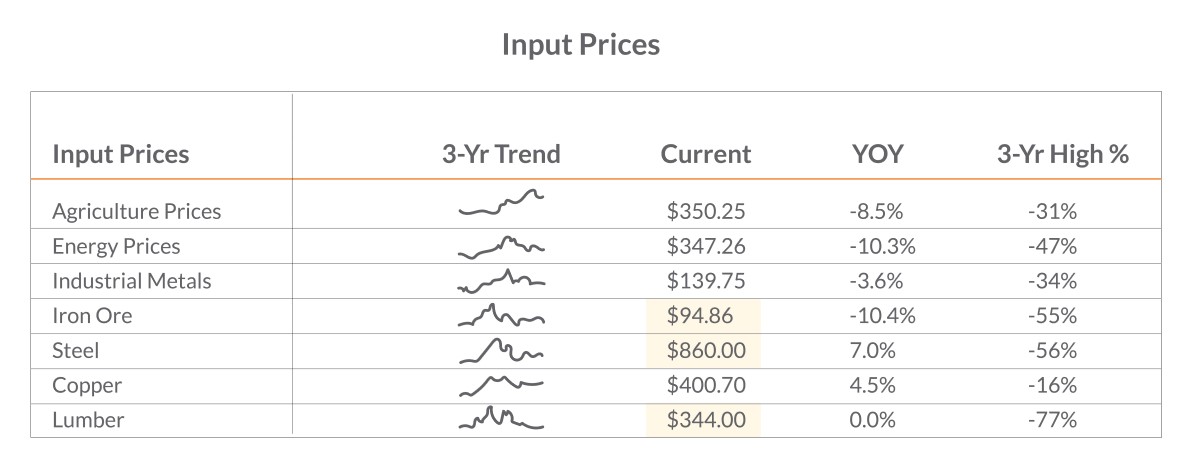This screenshot has width=1200, height=463.
Task: Click the highlighted $860.00 Steel price
Action: point(705,351)
